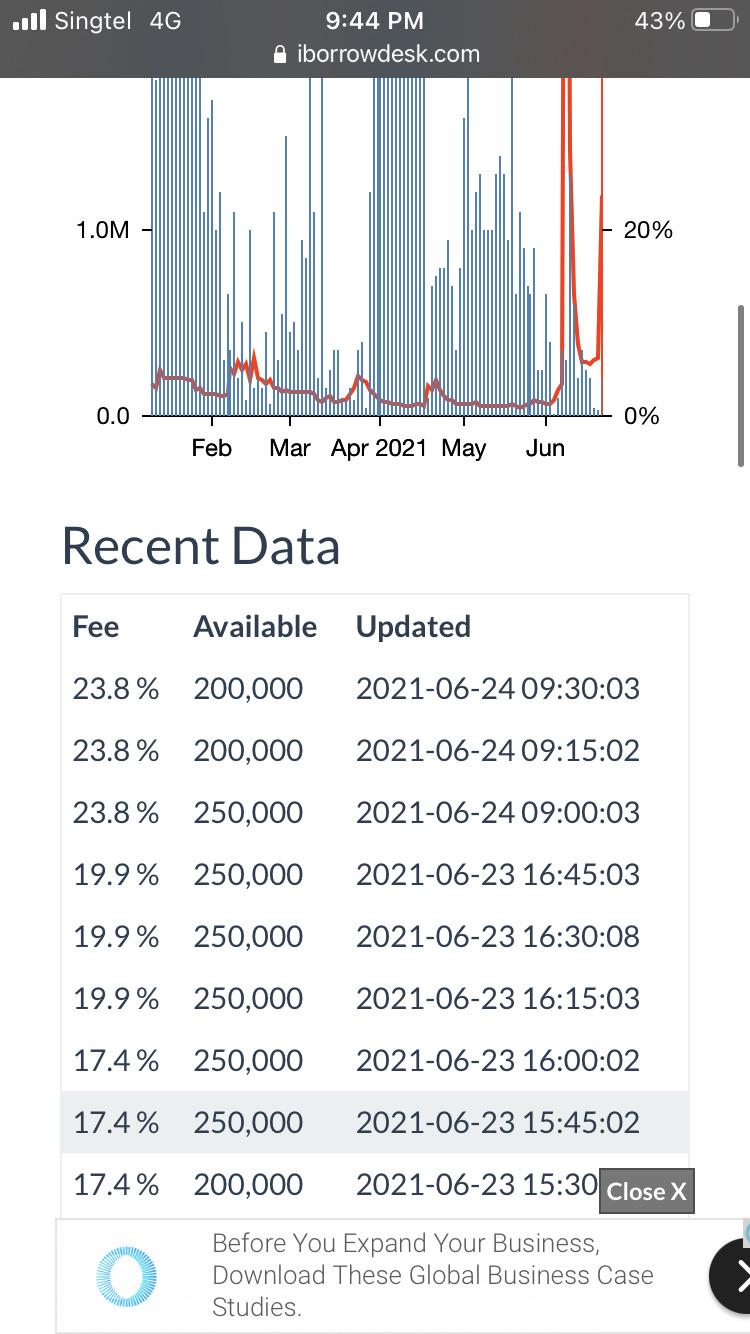This screenshot has width=750, height=1334.
Task: Tap the 9:44 PM clock in status bar
Action: click(x=375, y=20)
